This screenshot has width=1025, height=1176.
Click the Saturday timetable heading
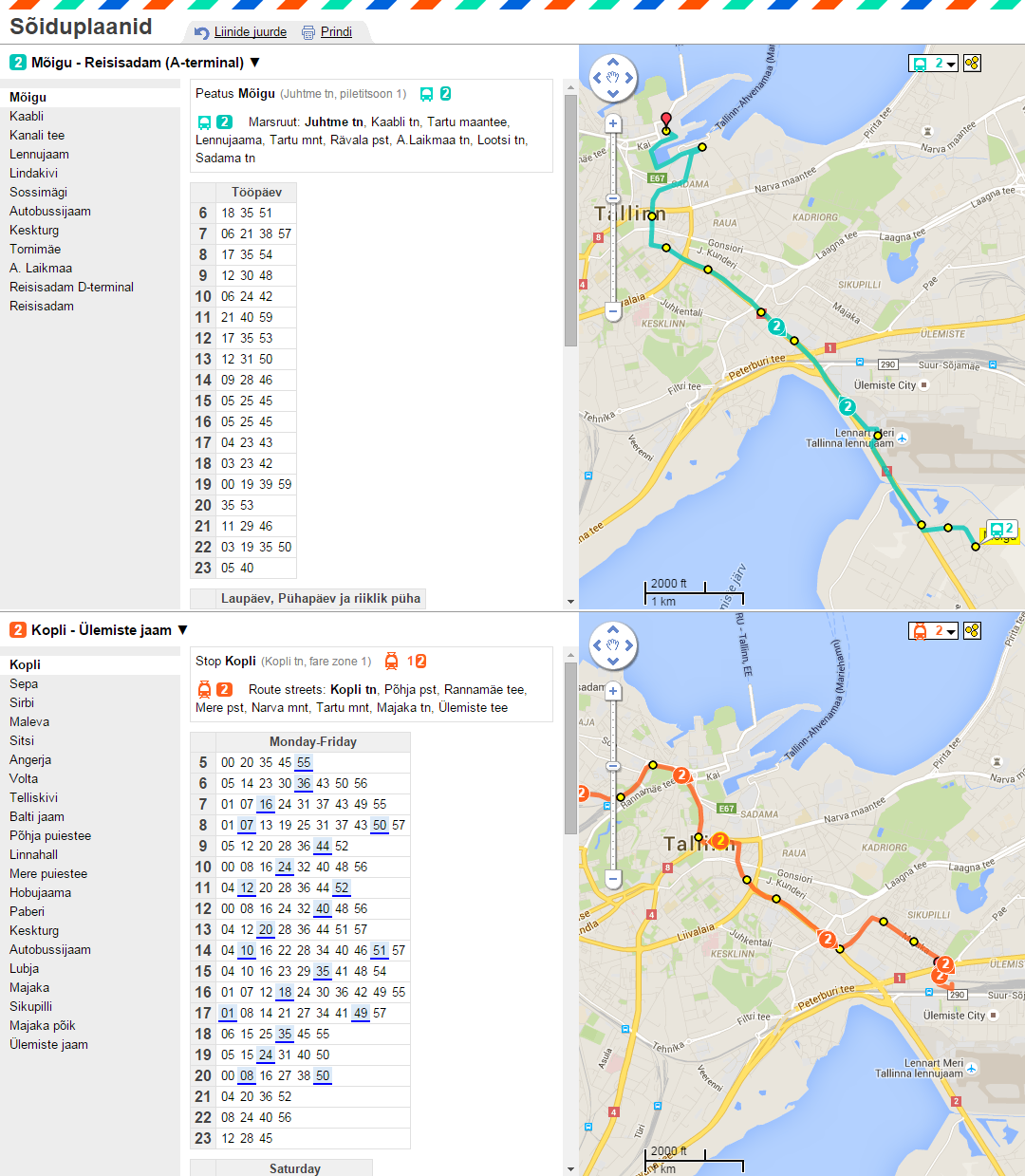pyautogui.click(x=295, y=1169)
